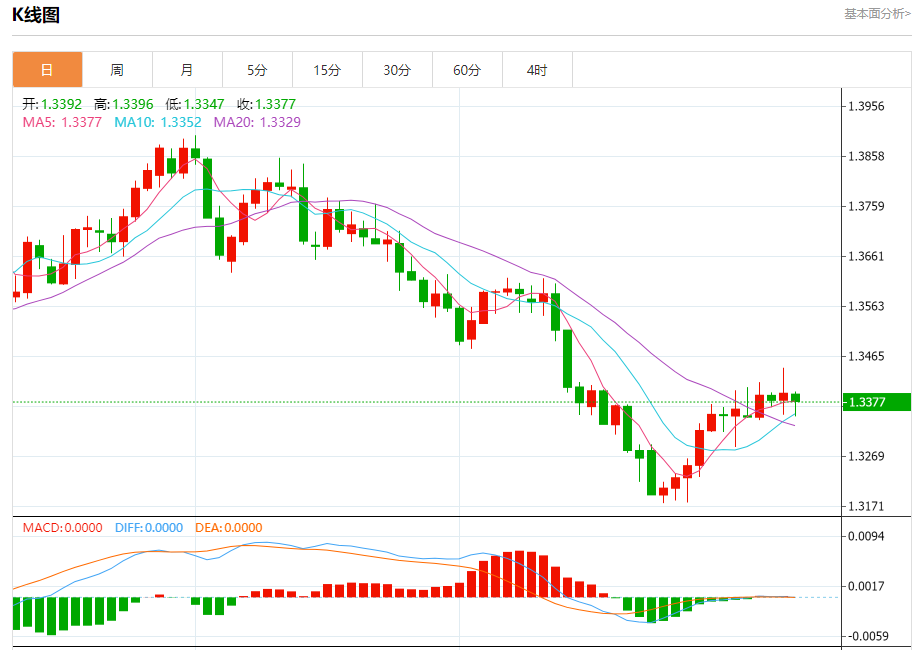This screenshot has width=921, height=650.
Task: Click the 1.3563 price axis label
Action: (866, 306)
